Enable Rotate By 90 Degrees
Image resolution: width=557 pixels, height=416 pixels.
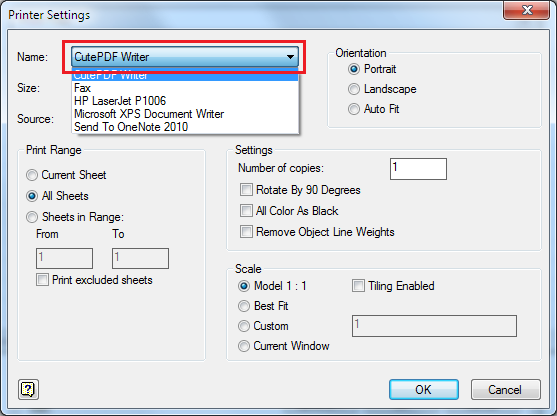[246, 190]
